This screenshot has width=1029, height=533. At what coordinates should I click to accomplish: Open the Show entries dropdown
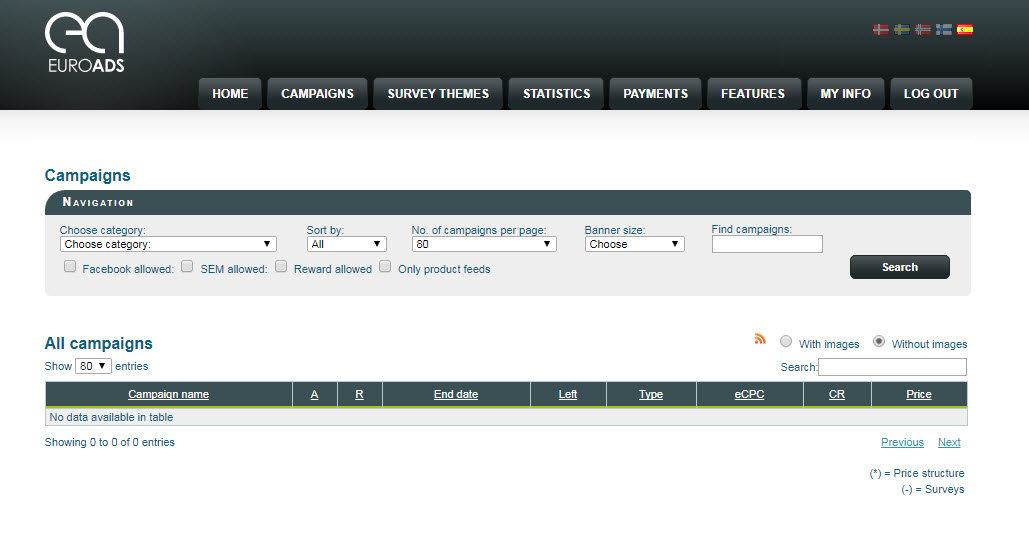[93, 366]
